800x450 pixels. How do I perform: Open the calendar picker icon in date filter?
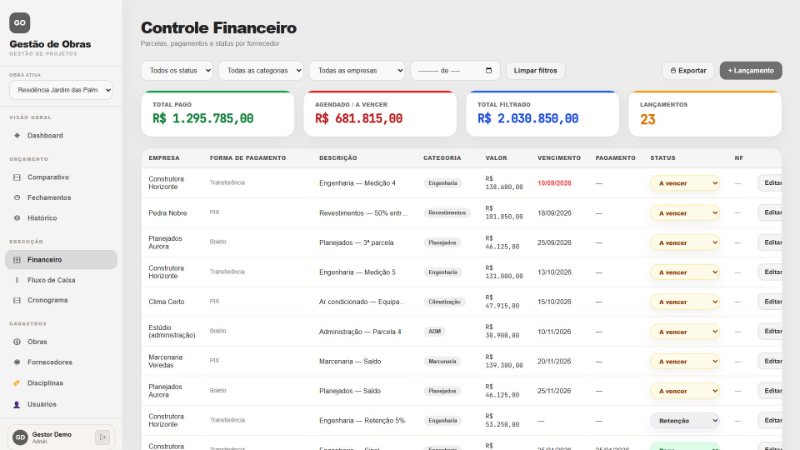click(x=489, y=70)
